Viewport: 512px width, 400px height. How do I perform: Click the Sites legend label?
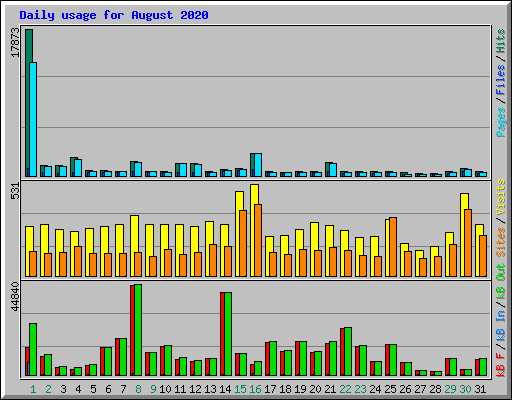(x=501, y=242)
